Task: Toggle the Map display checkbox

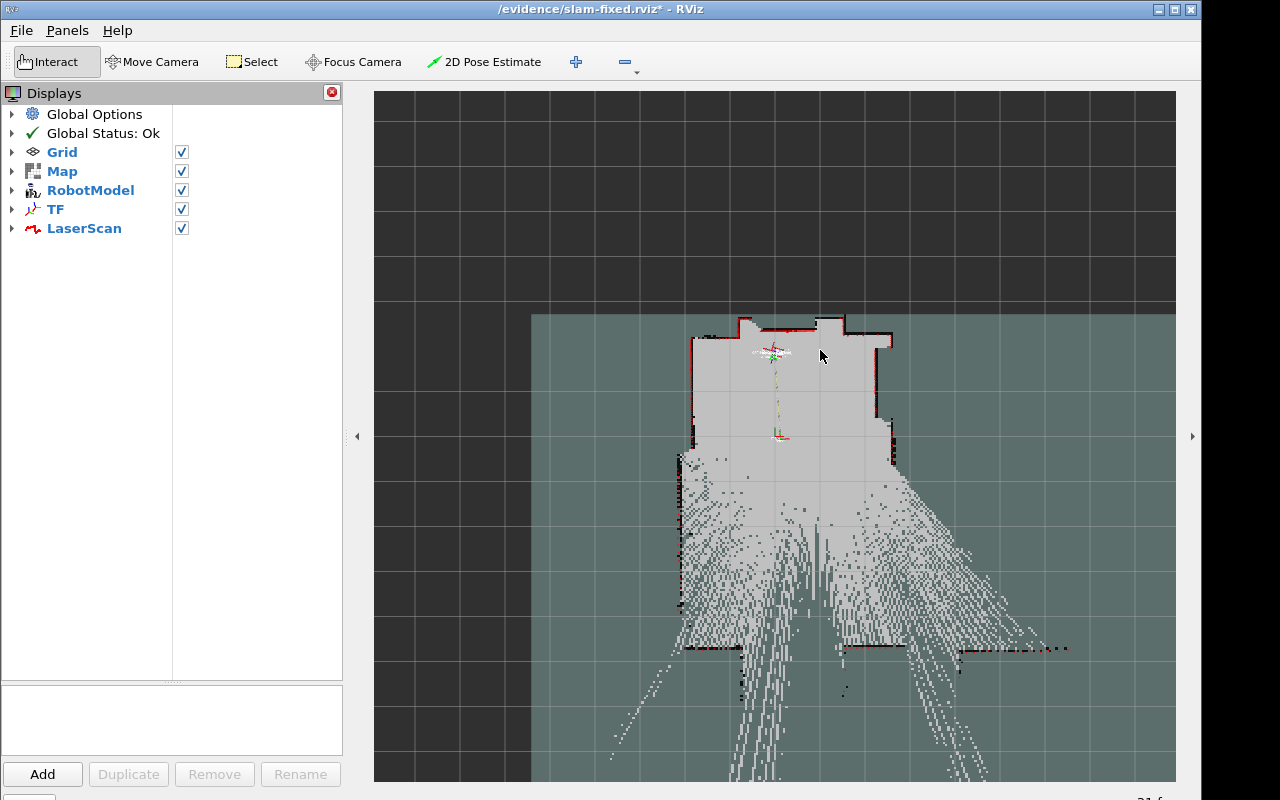Action: 182,171
